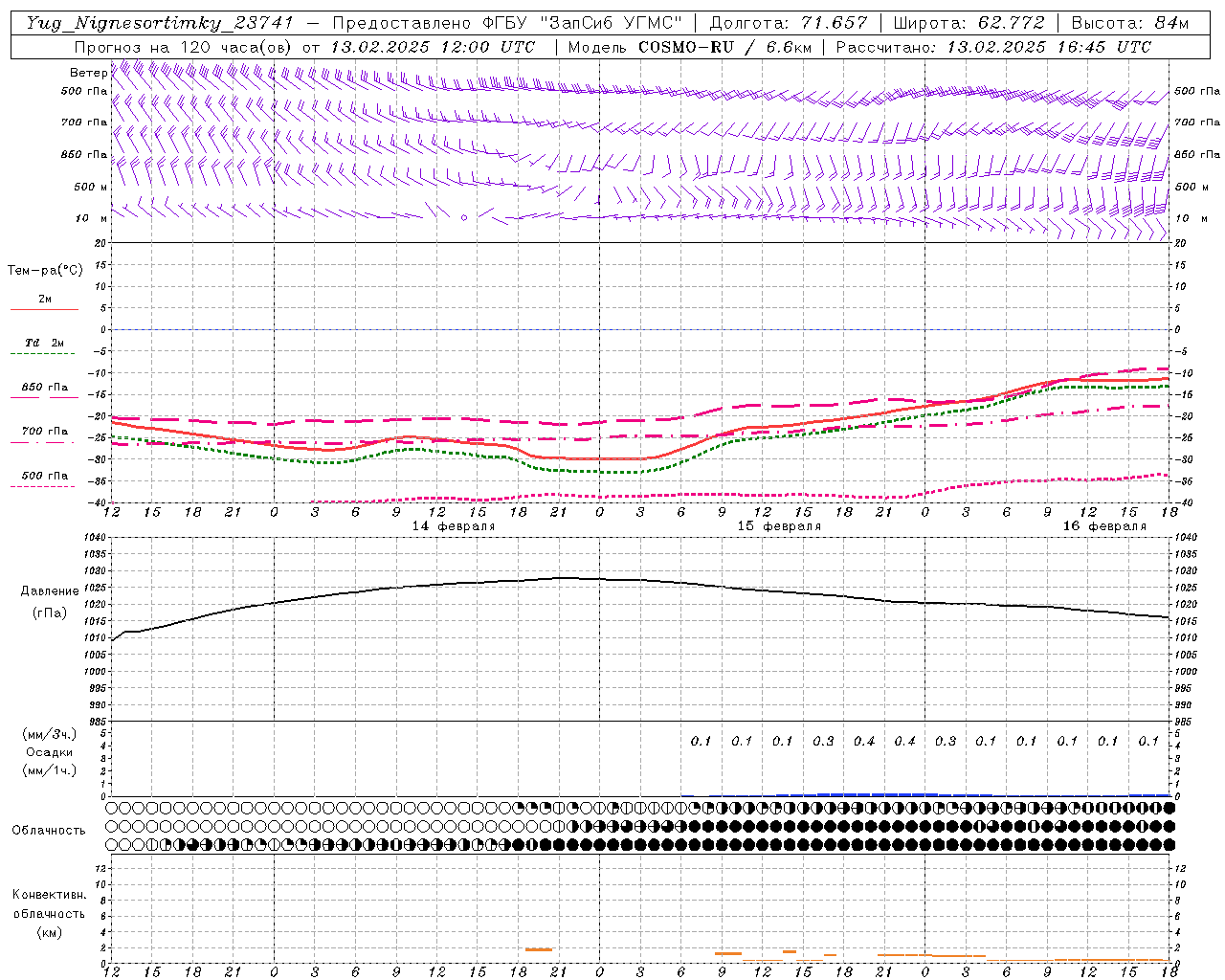Click the Осадки precipitation label
The width and height of the screenshot is (1225, 980).
[50, 752]
